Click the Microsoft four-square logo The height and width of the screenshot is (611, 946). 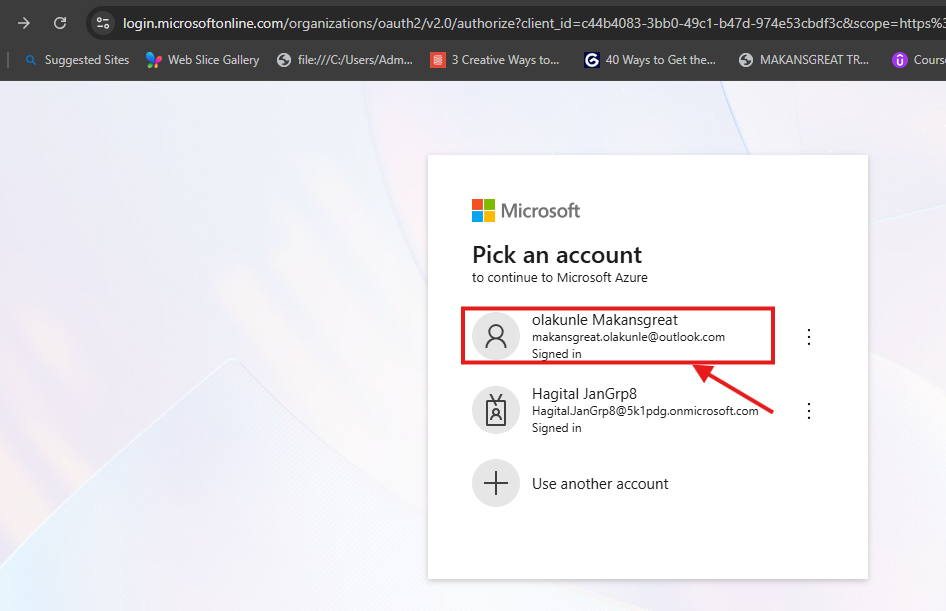click(483, 211)
